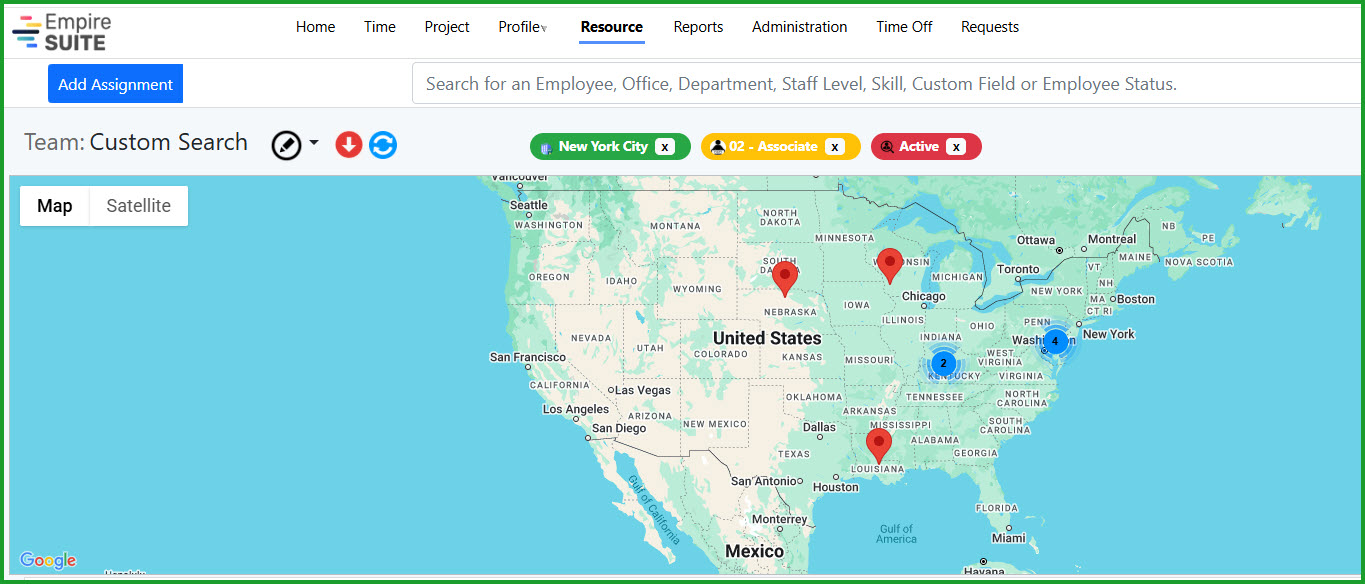This screenshot has height=584, width=1365.
Task: Open the cluster marker showing 4
Action: point(1055,341)
